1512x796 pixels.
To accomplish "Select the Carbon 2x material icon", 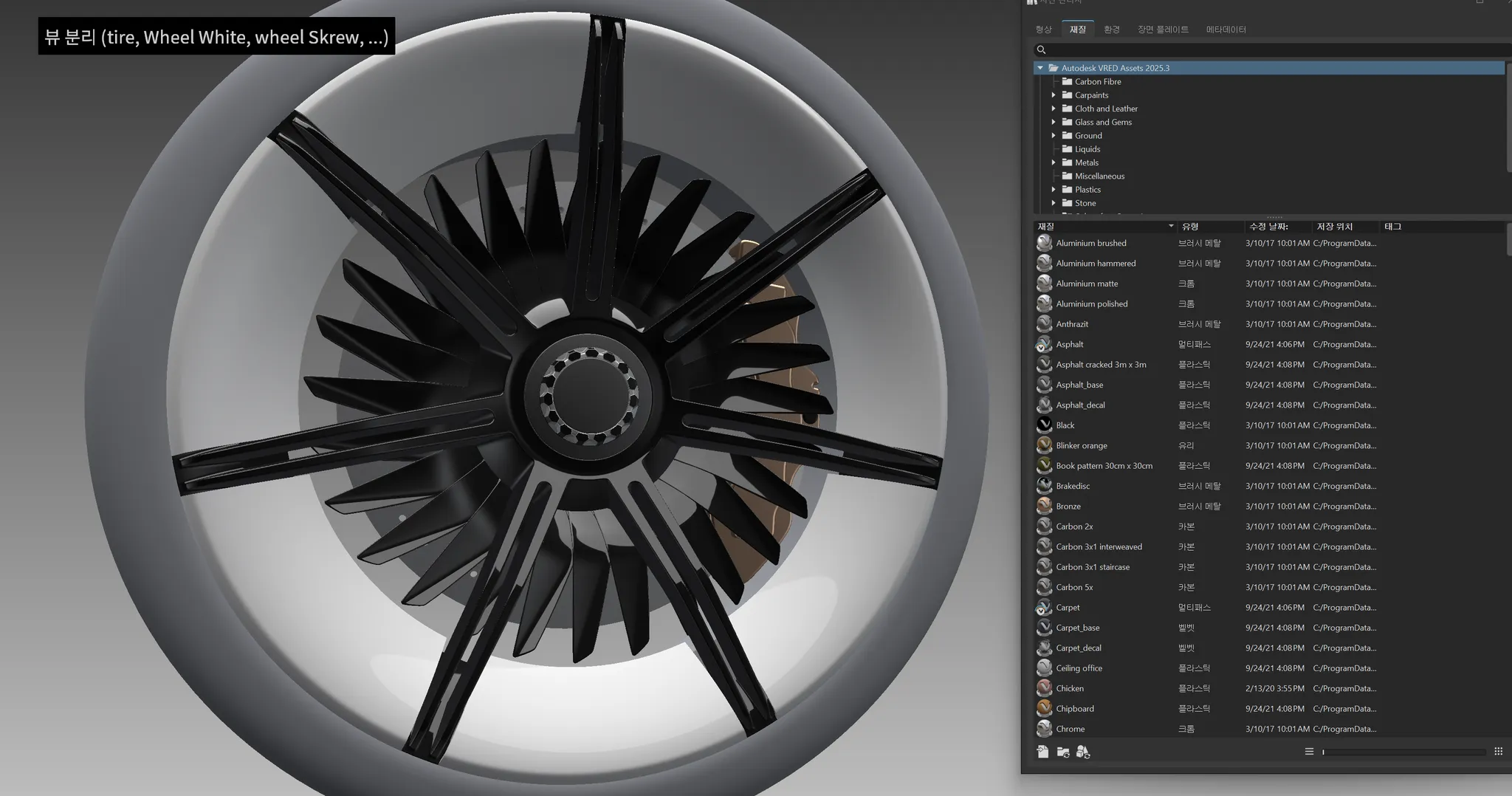I will click(1044, 526).
